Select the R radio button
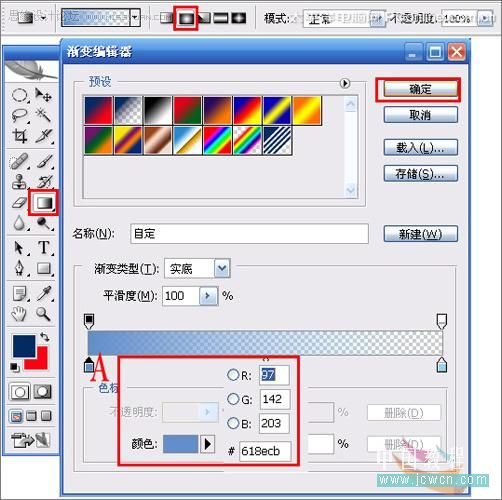Image resolution: width=502 pixels, height=500 pixels. pos(233,375)
